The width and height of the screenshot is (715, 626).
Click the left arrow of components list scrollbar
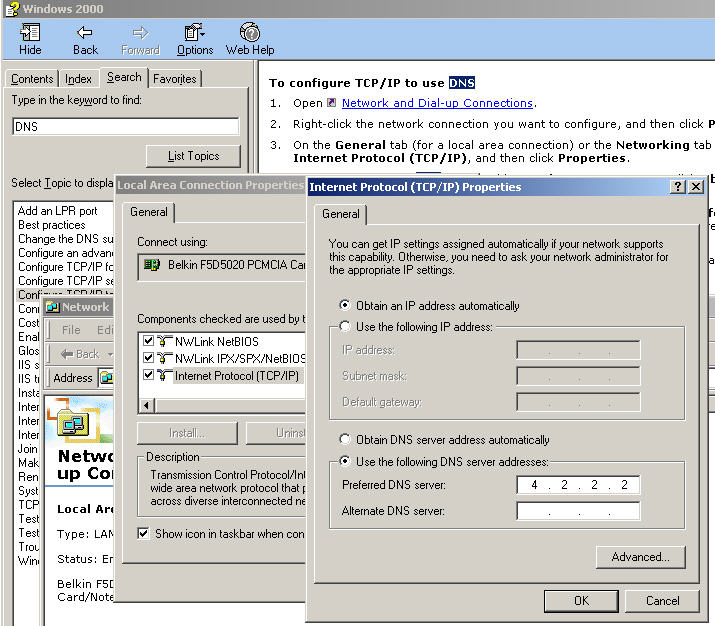(x=146, y=405)
